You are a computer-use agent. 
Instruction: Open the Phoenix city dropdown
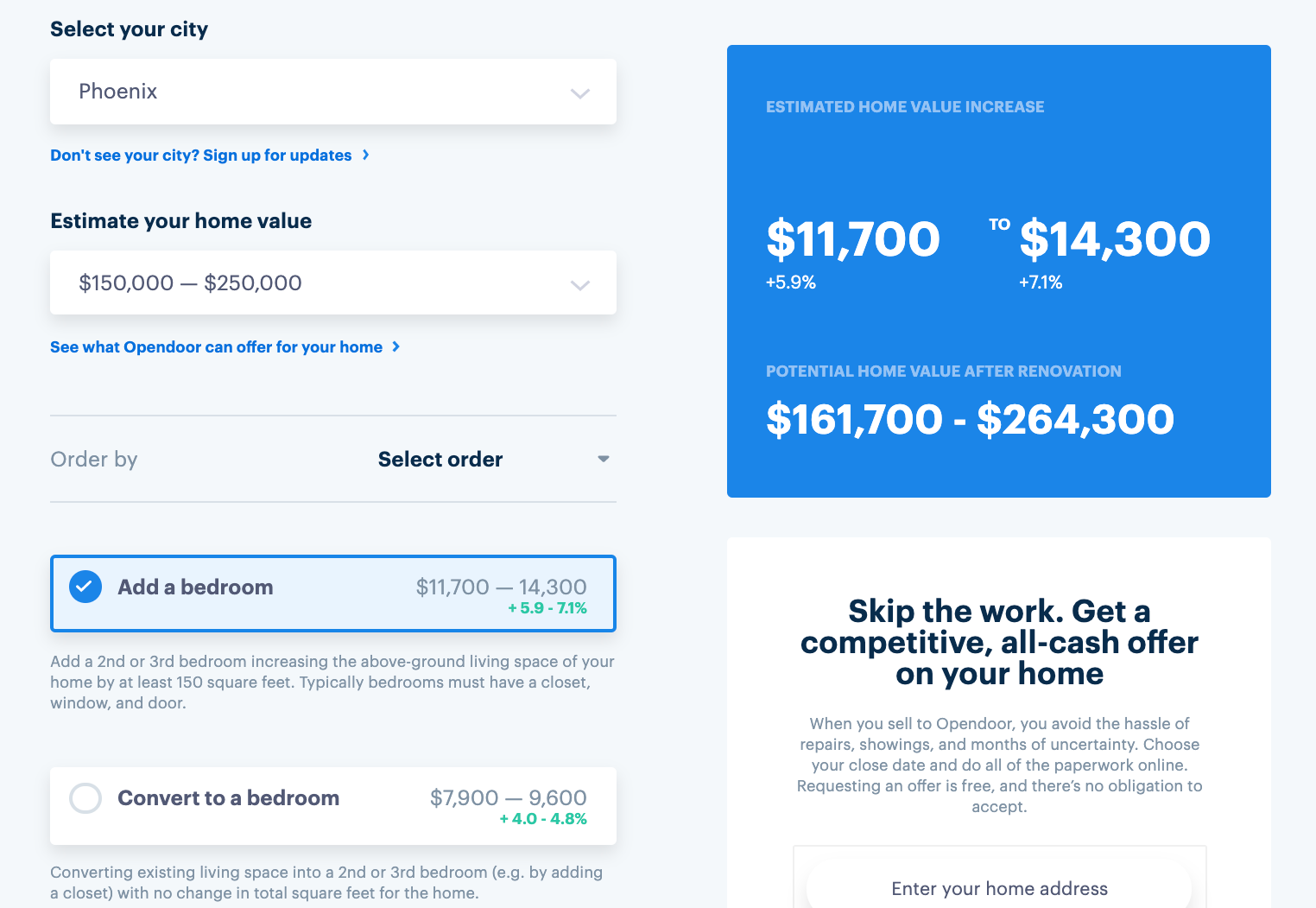coord(333,92)
